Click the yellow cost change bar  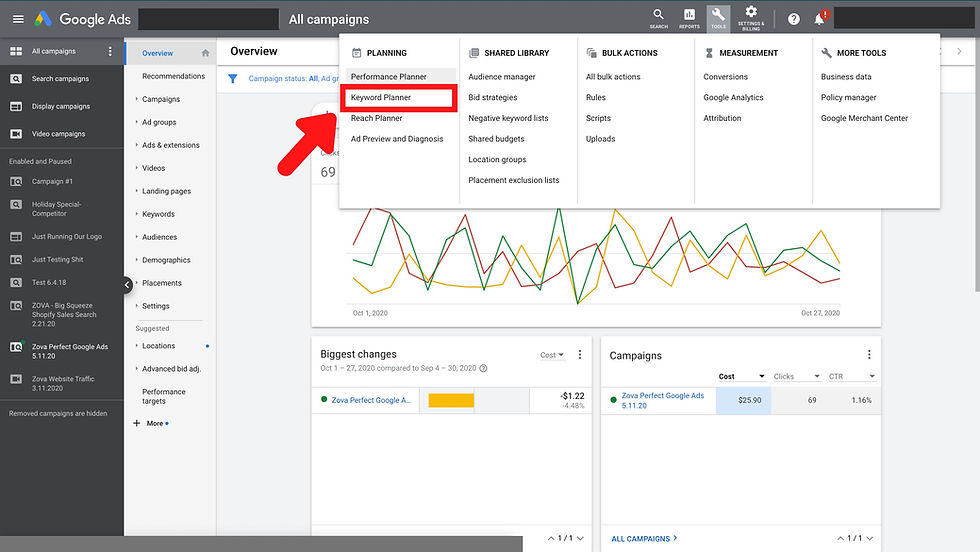(451, 400)
